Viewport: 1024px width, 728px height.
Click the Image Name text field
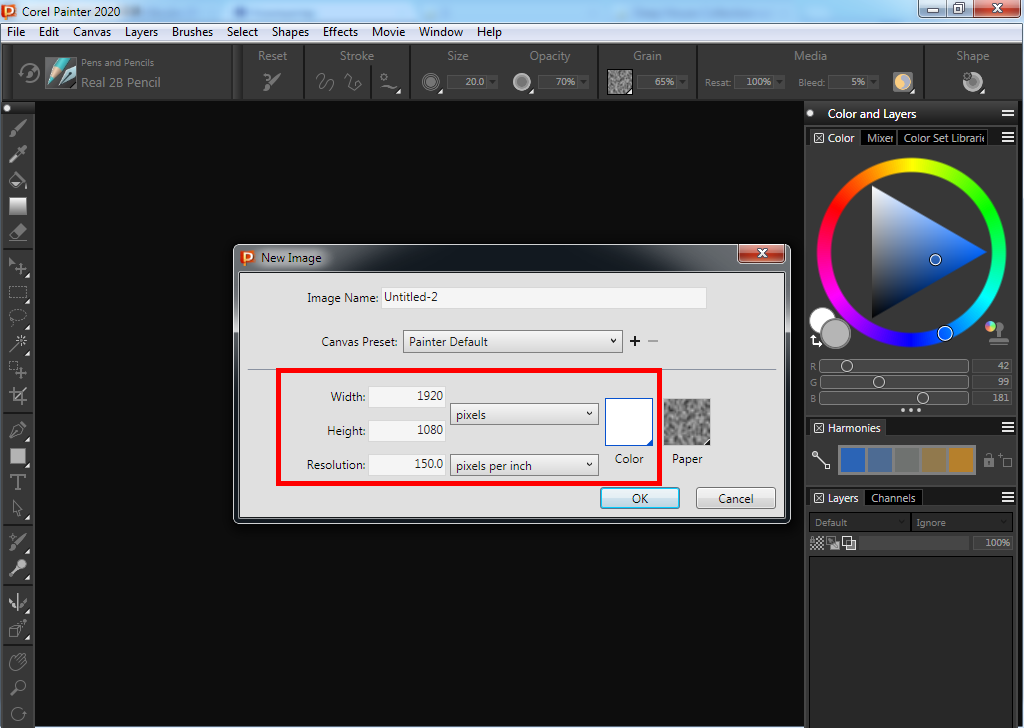(544, 298)
